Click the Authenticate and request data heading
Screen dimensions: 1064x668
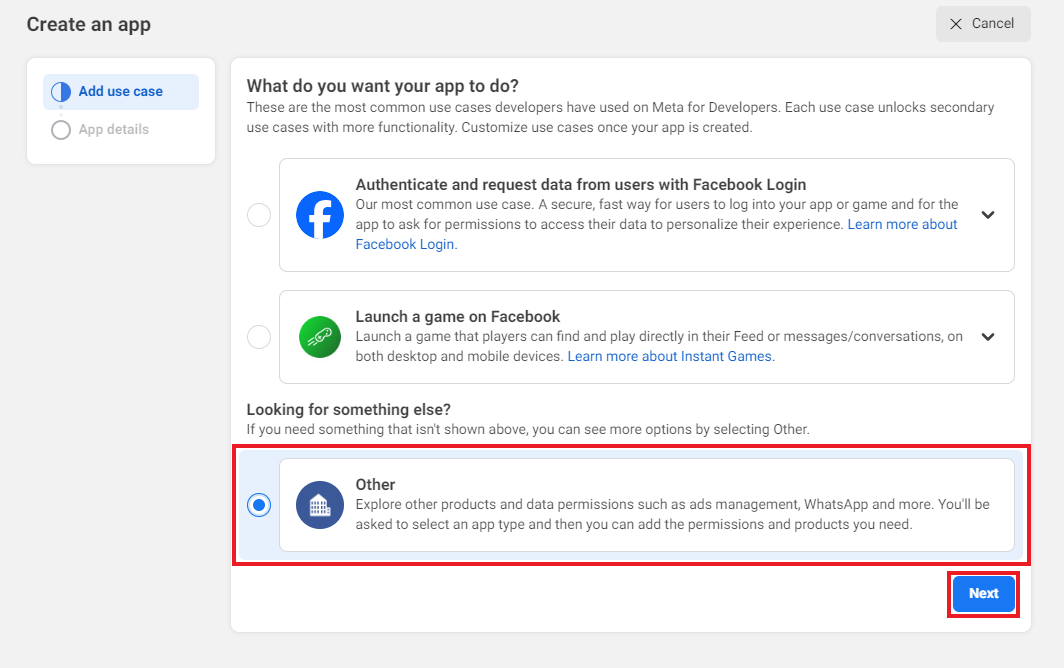click(581, 185)
